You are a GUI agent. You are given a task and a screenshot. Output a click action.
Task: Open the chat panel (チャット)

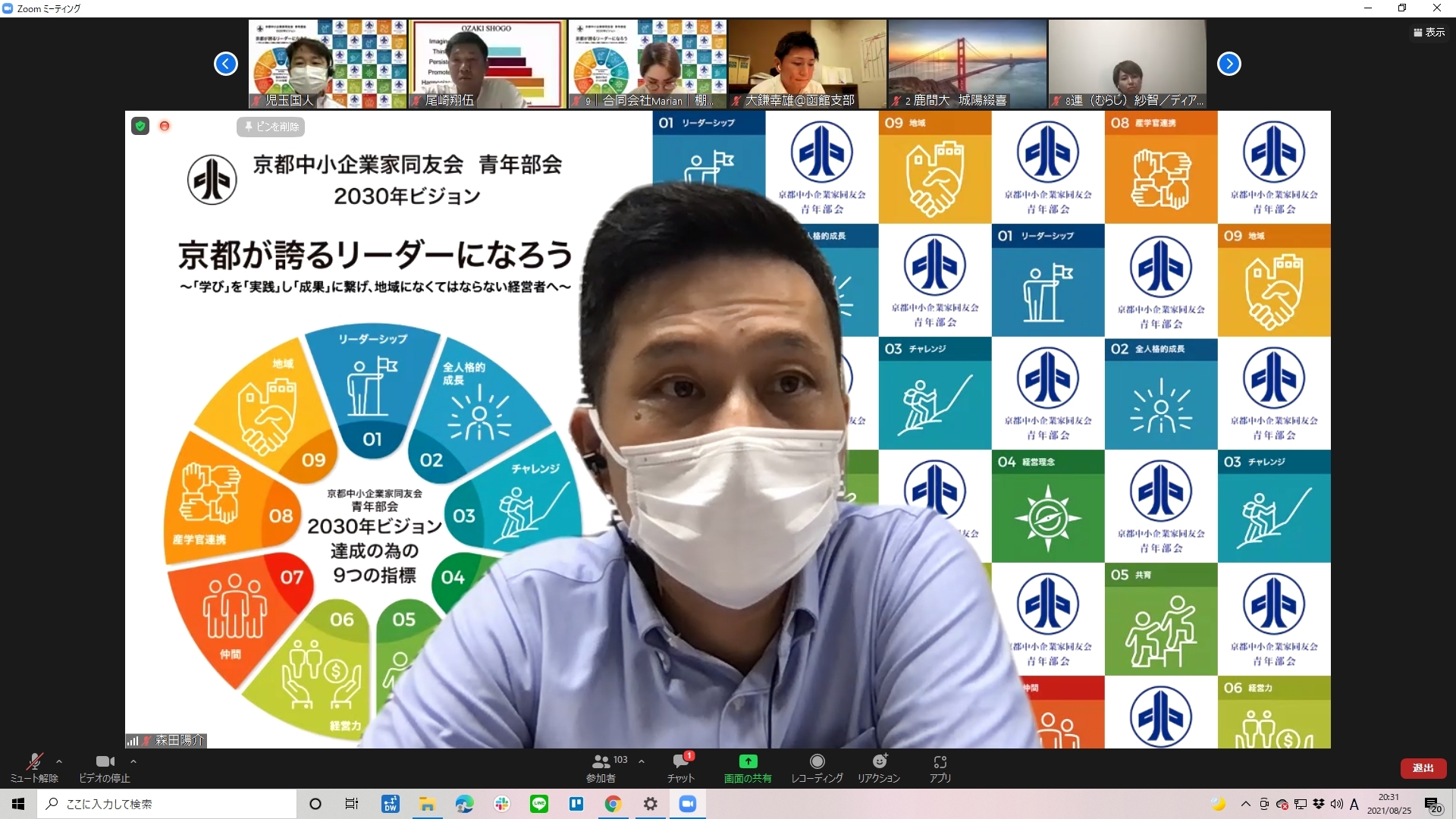681,767
